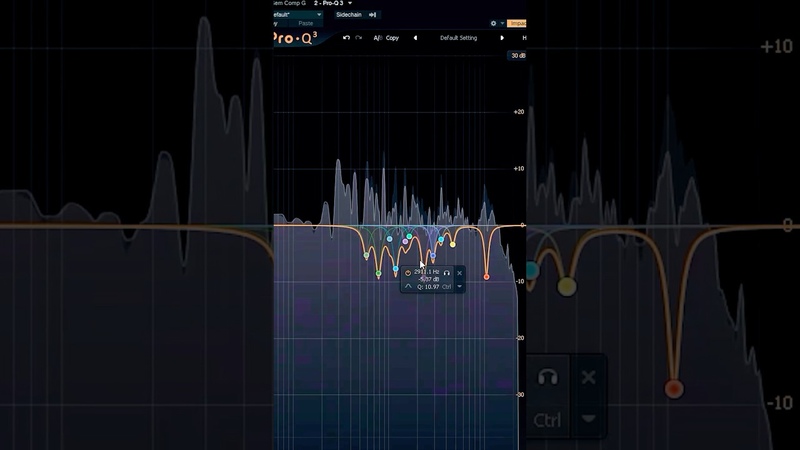This screenshot has width=800, height=450.
Task: Toggle the sidechain input arrow icon
Action: coord(372,15)
